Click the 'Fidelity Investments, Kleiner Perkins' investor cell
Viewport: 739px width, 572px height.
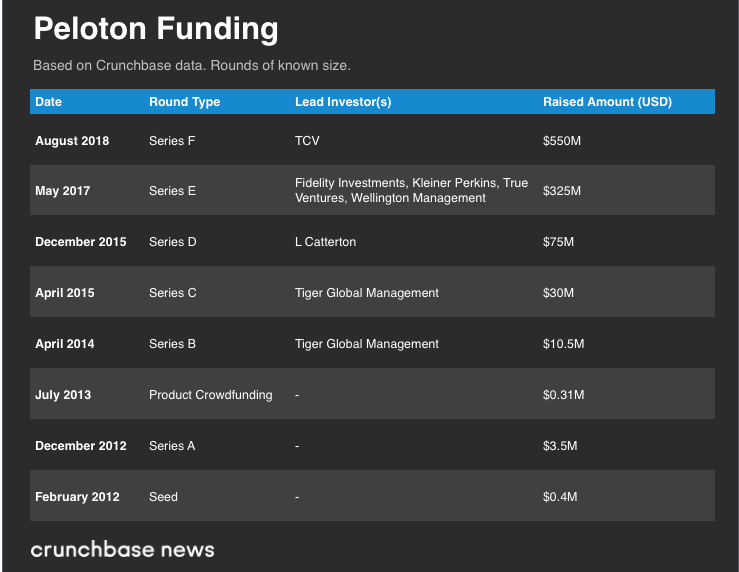coord(411,190)
